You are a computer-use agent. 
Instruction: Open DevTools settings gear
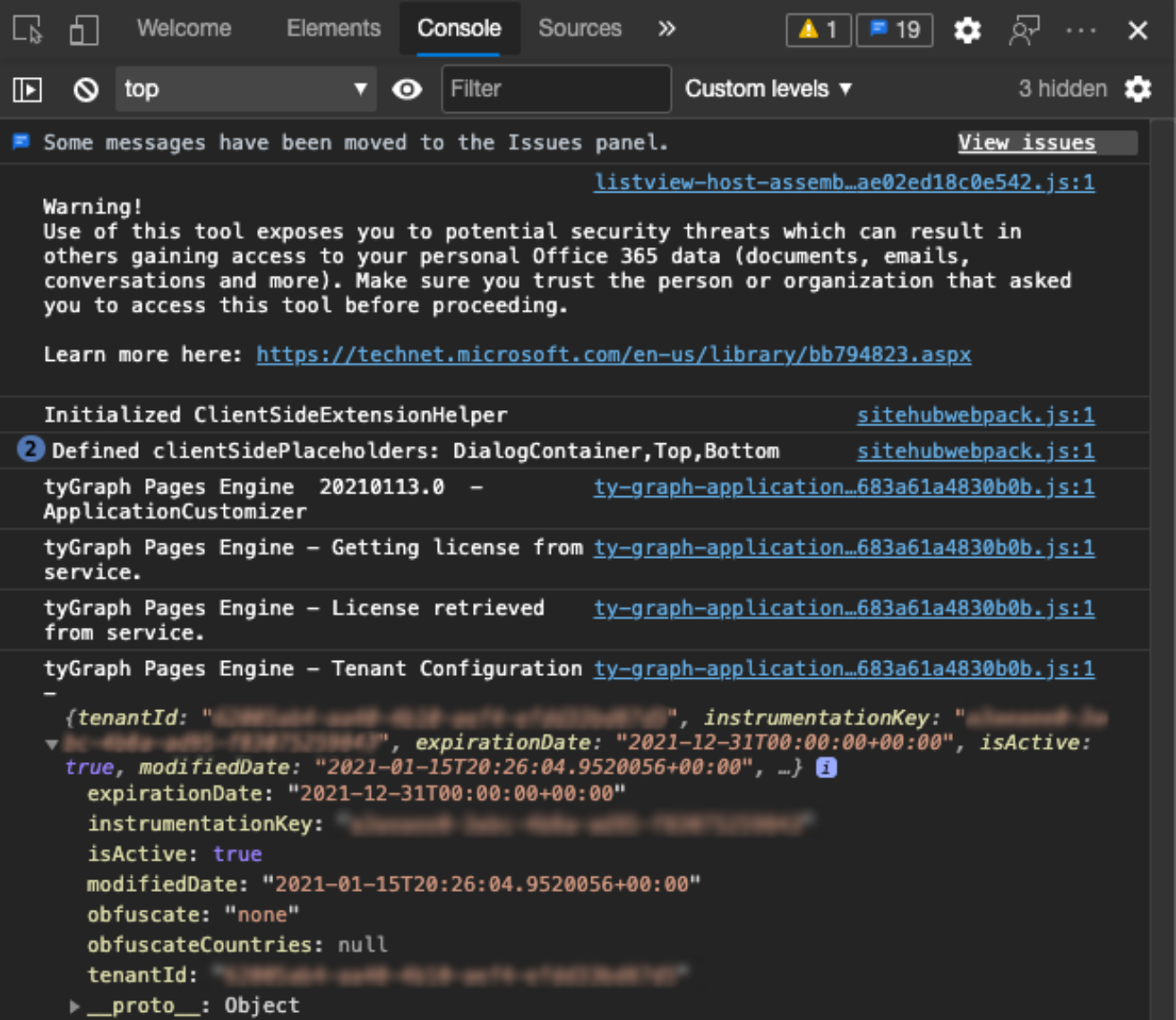(x=966, y=29)
